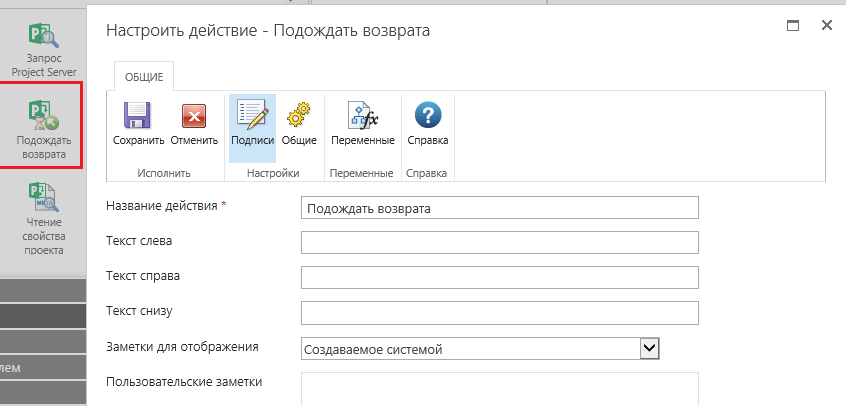This screenshot has height=406, width=846.
Task: Click the Сохранить floppy disk icon
Action: (138, 115)
